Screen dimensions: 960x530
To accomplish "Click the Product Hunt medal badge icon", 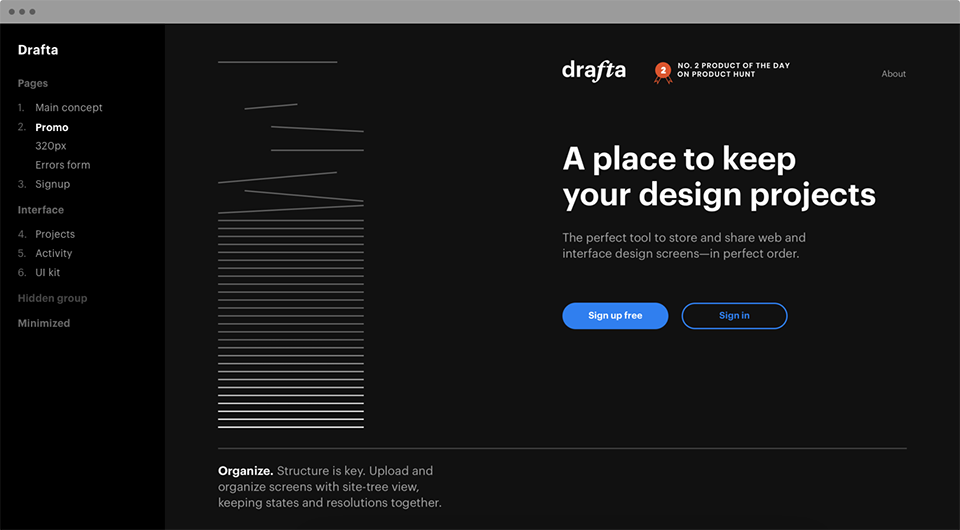I will click(662, 72).
